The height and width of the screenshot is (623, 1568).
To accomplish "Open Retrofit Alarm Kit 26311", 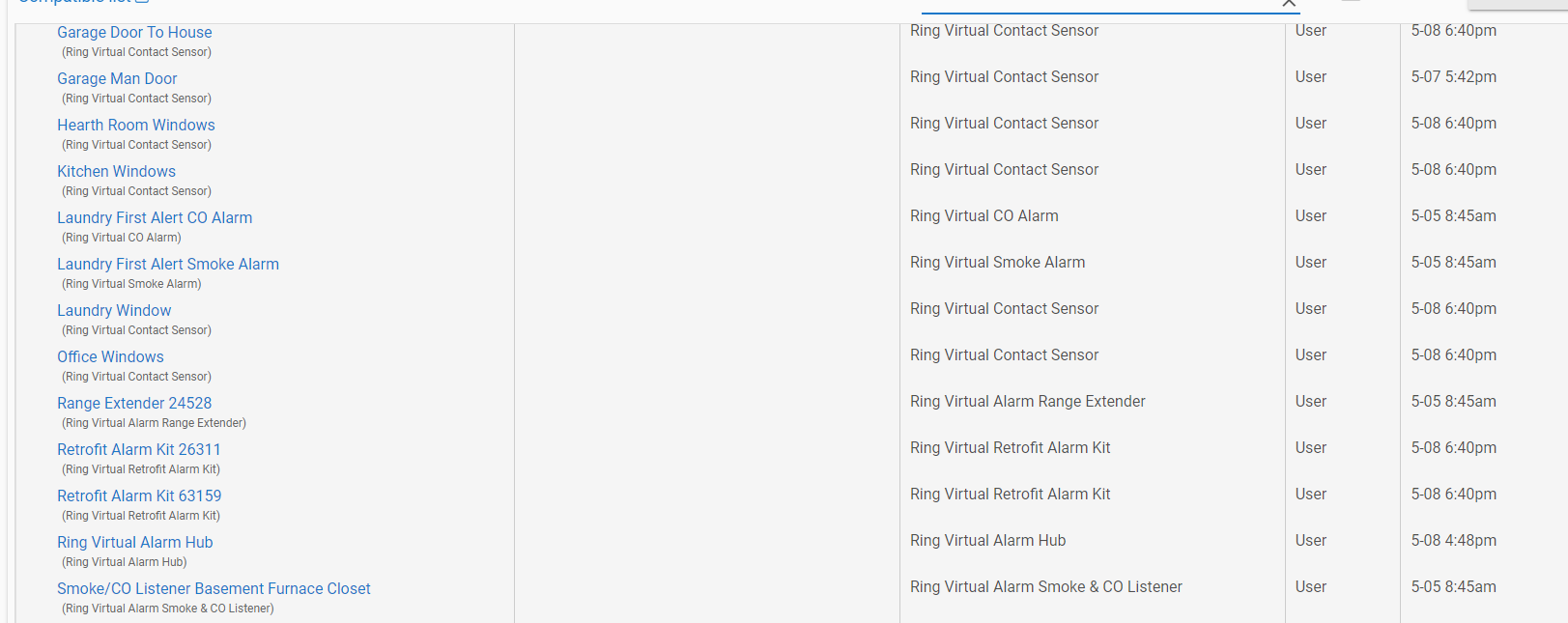I will 139,449.
